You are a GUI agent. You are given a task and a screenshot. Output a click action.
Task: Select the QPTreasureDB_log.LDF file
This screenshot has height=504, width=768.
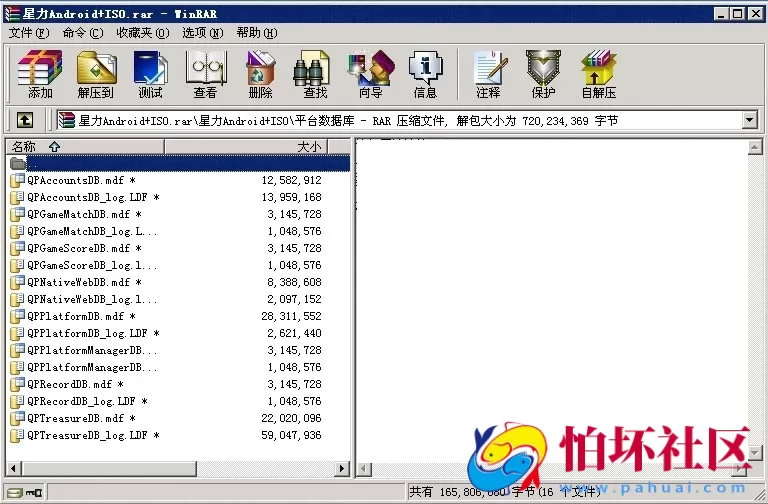point(92,436)
